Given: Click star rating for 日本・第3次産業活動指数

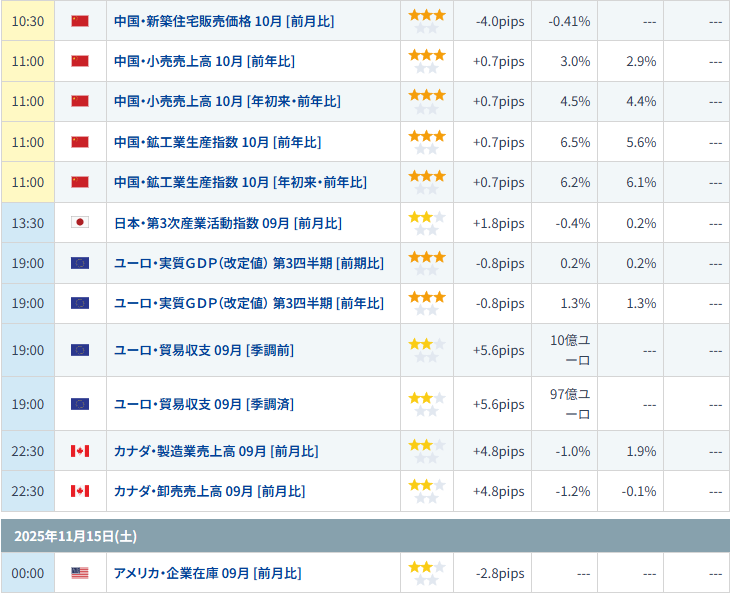Looking at the screenshot, I should click(426, 223).
